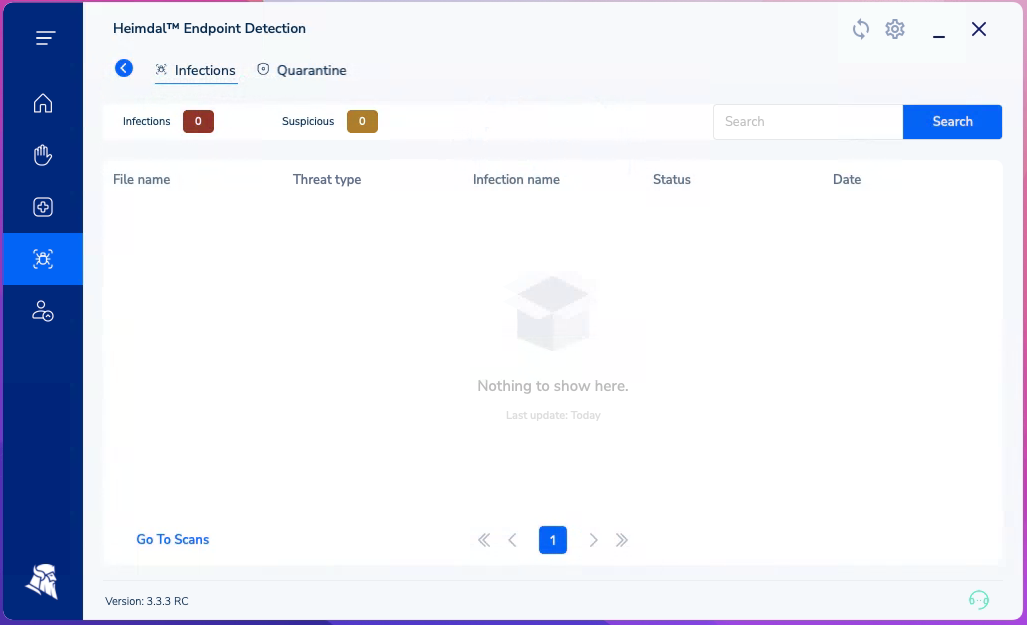Open the patch plus-box sidebar icon

click(43, 207)
